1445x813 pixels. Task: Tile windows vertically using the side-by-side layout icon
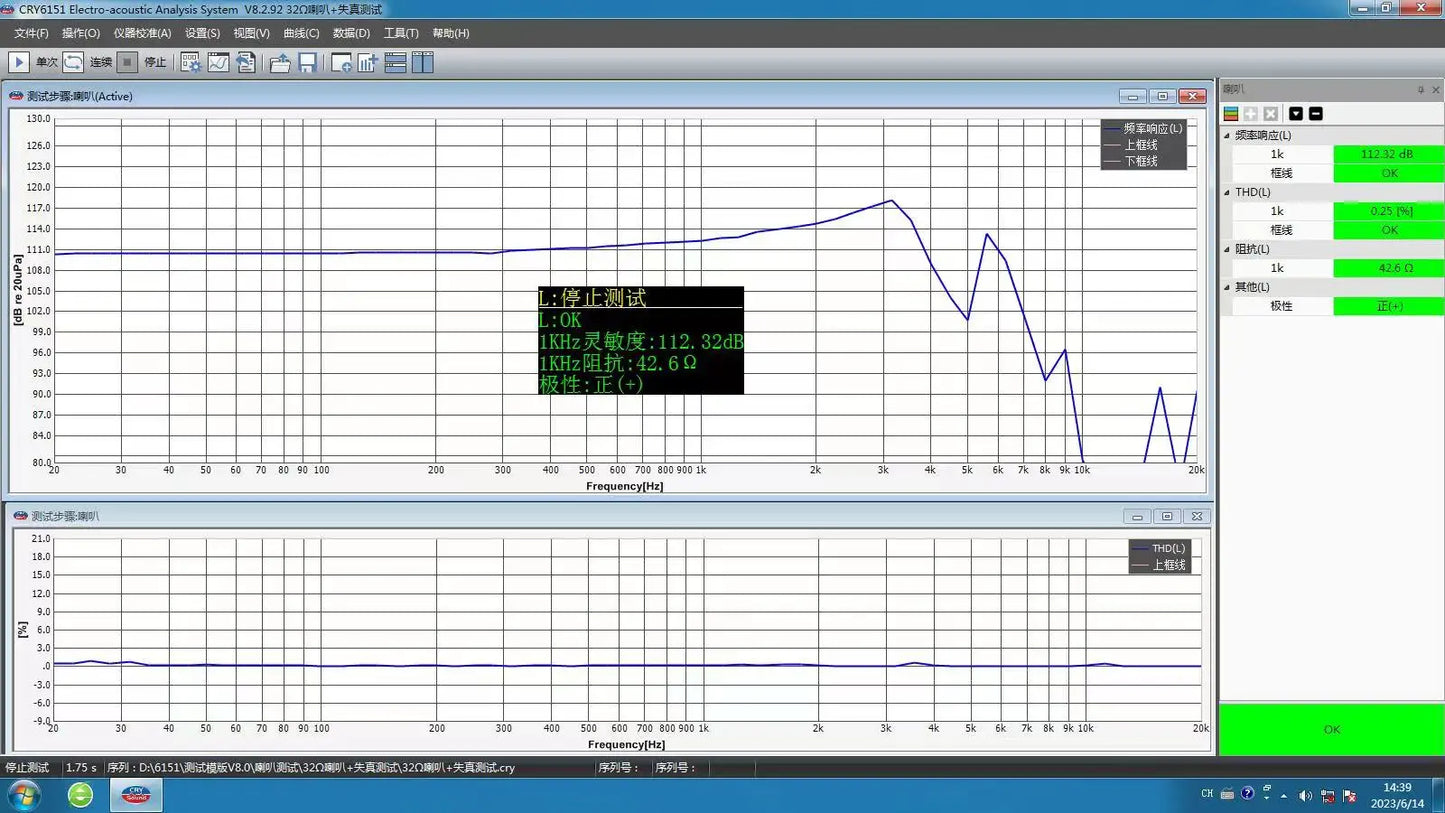tap(423, 62)
